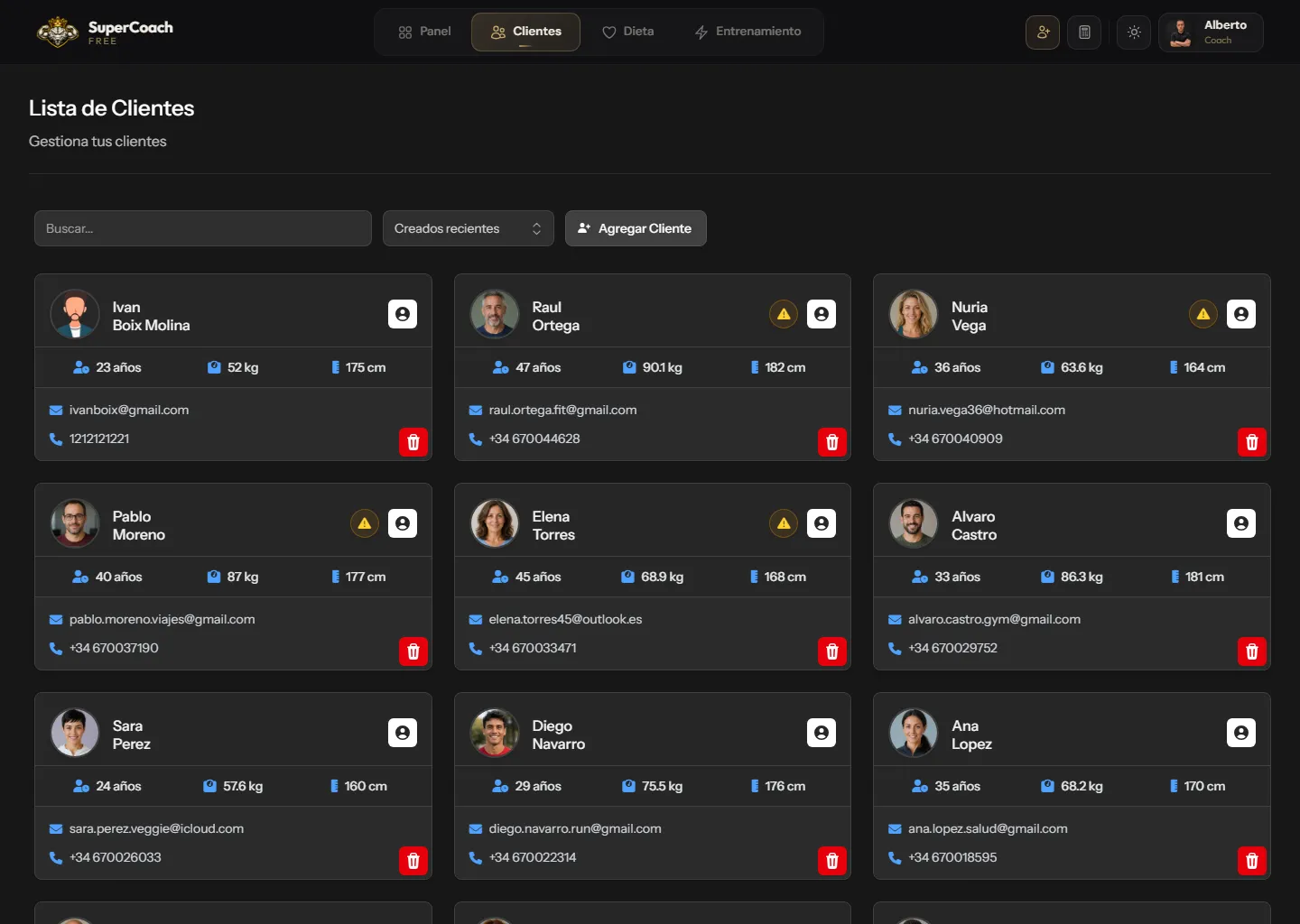Click email ana.lopez.salud@gmail.com

tap(988, 828)
